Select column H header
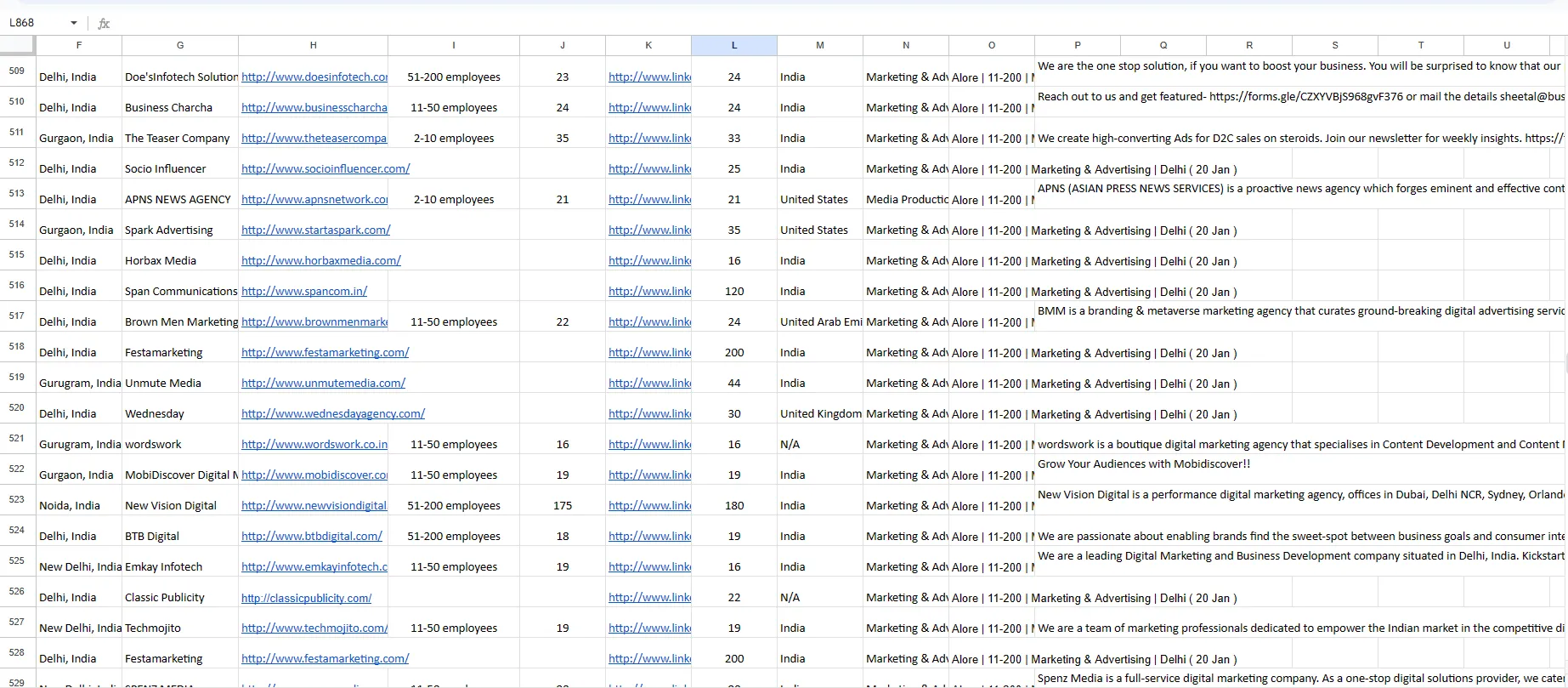Screen dimensions: 1568x688 point(313,45)
